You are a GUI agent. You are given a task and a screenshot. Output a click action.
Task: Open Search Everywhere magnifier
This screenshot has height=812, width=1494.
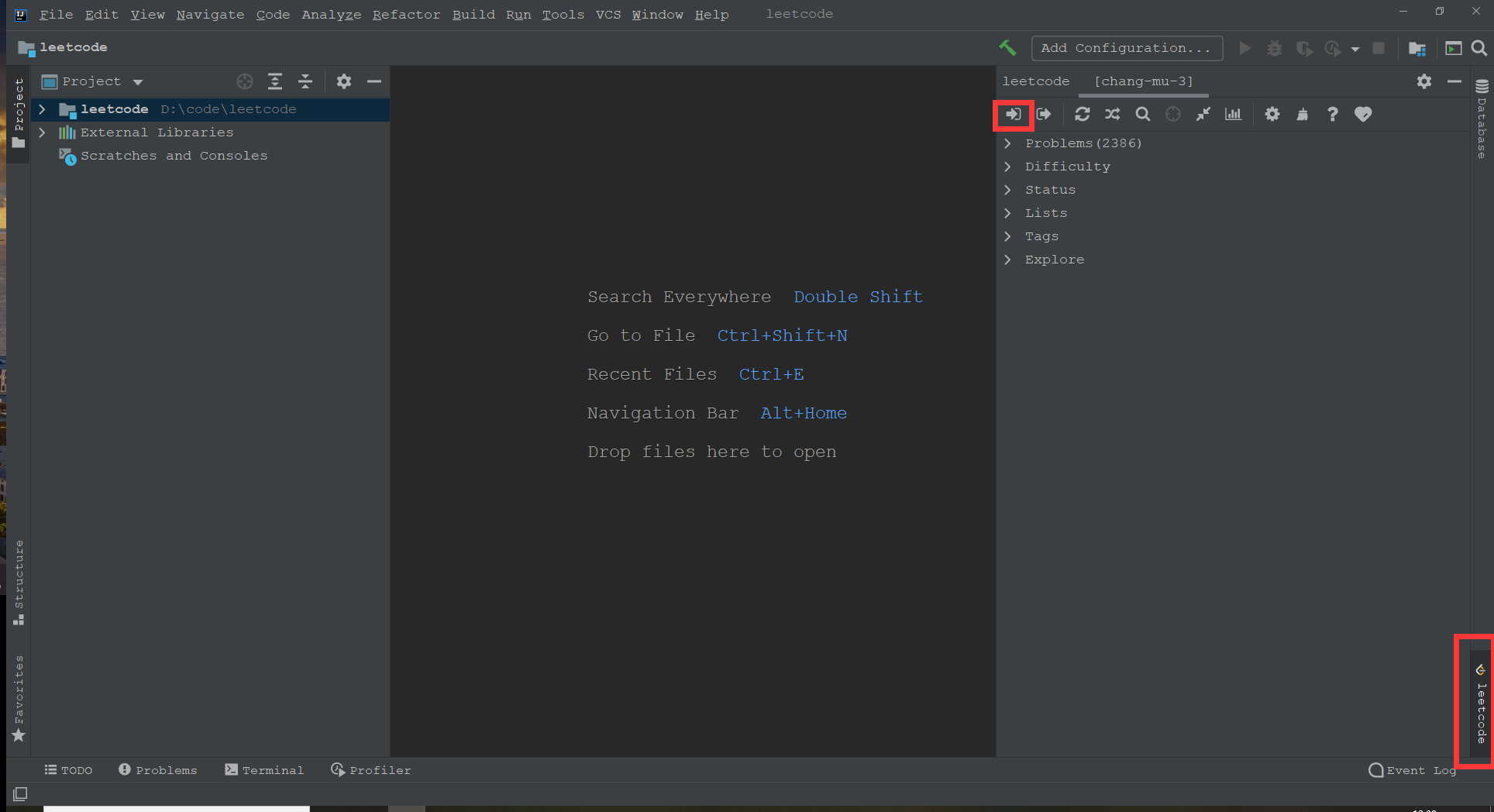(1479, 48)
